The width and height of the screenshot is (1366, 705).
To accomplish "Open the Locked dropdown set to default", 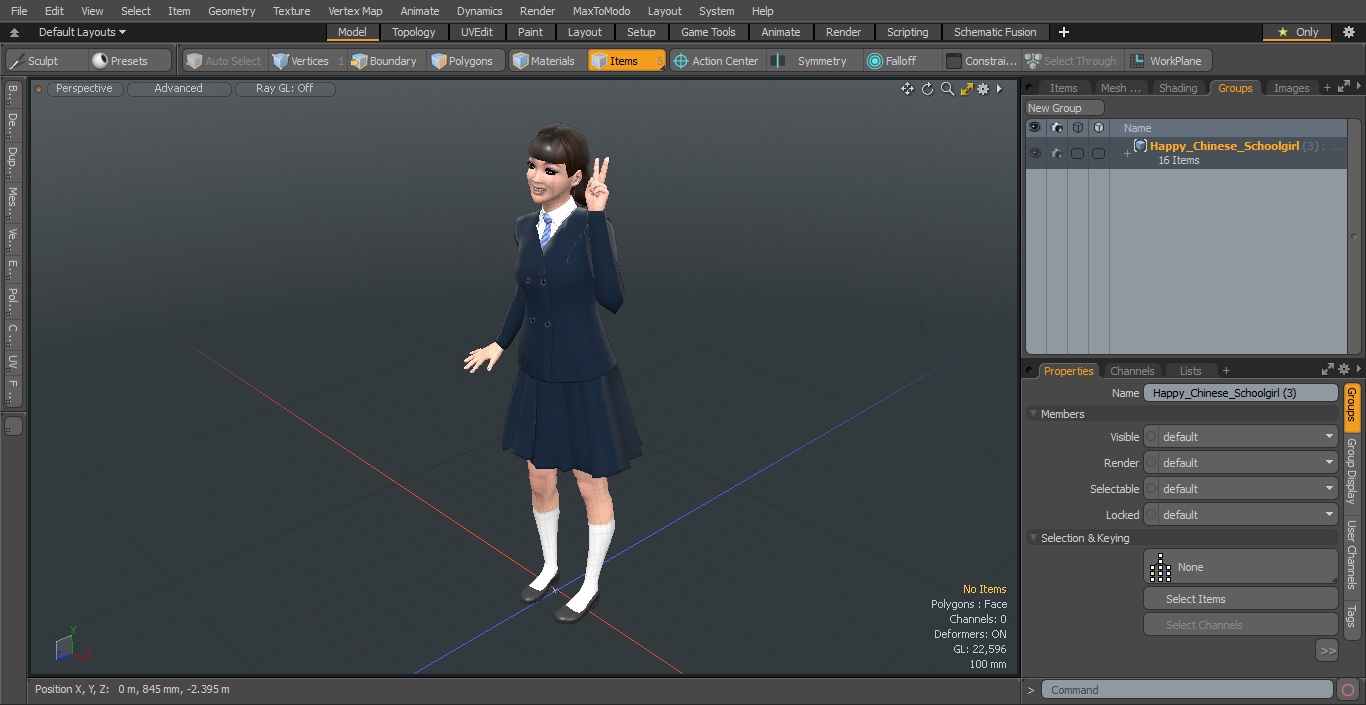I will [x=1241, y=515].
